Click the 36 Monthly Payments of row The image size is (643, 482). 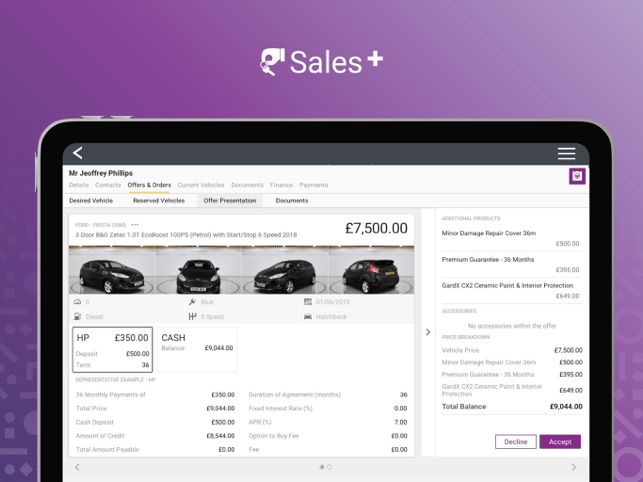[155, 395]
